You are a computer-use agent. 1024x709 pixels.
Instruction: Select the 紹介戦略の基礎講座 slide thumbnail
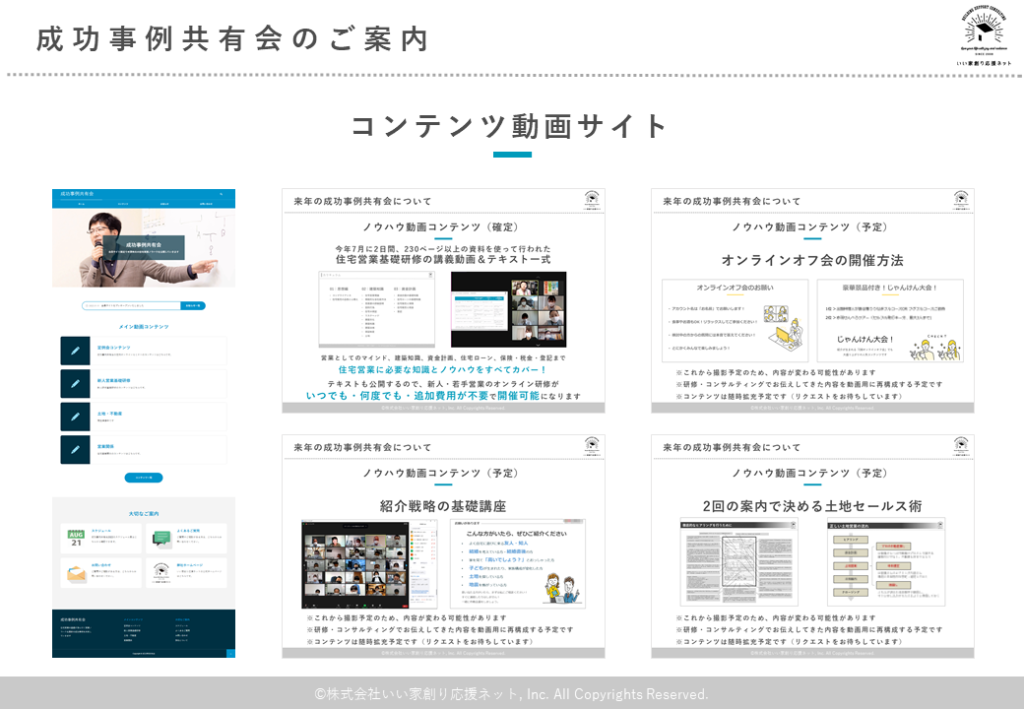coord(443,546)
